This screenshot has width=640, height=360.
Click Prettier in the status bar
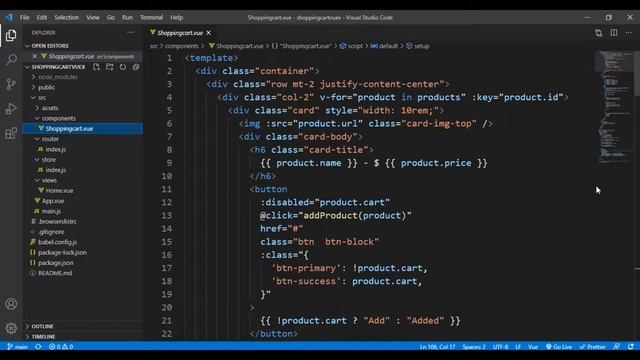pos(593,347)
